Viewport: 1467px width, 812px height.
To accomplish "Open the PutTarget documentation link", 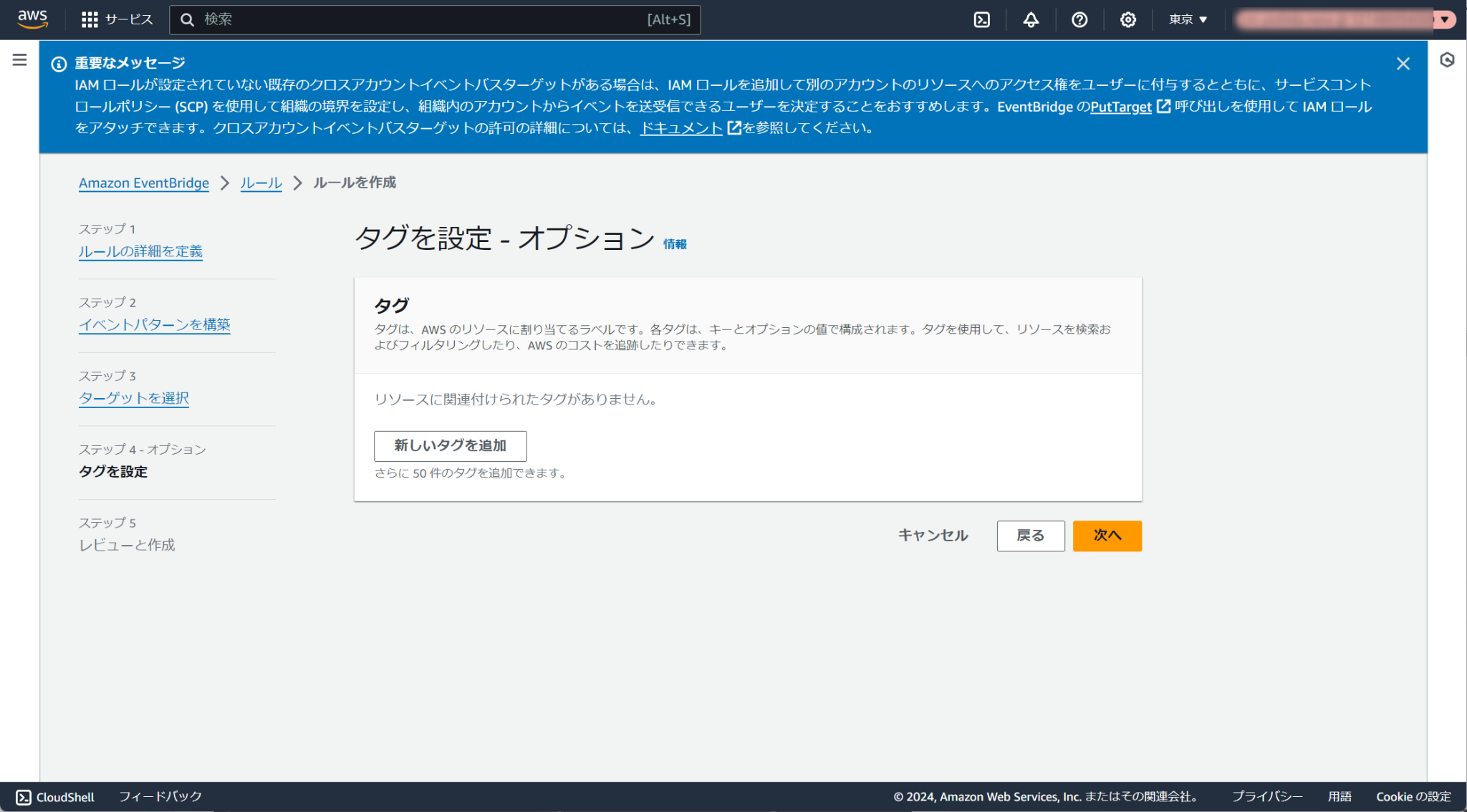I will [x=1120, y=107].
